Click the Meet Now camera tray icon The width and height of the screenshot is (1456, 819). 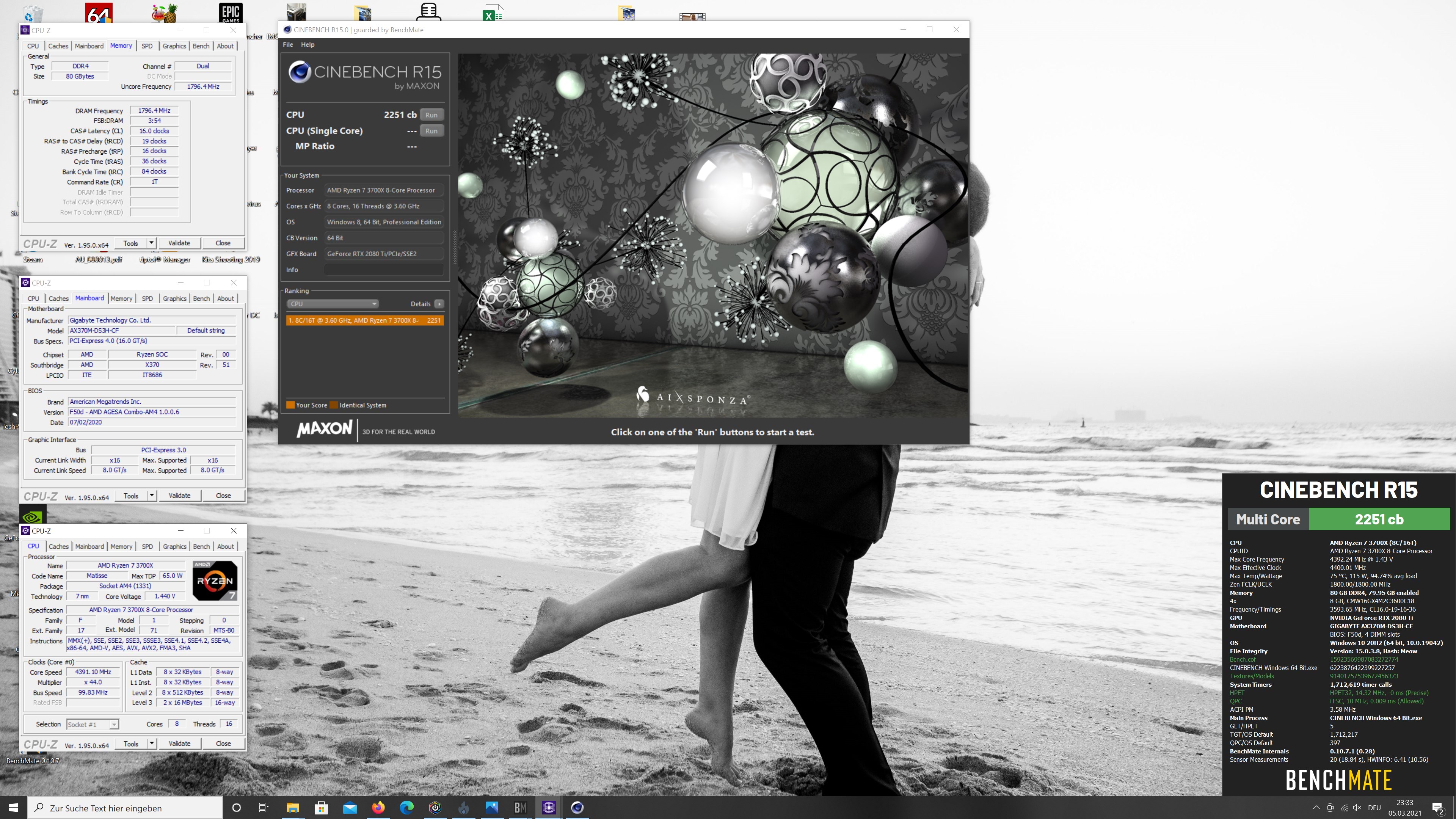(1330, 808)
